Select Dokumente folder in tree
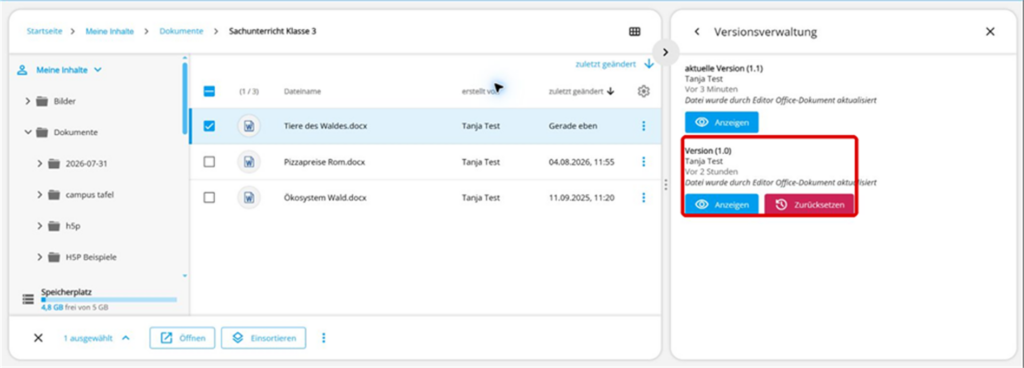This screenshot has width=1024, height=368. [x=76, y=132]
